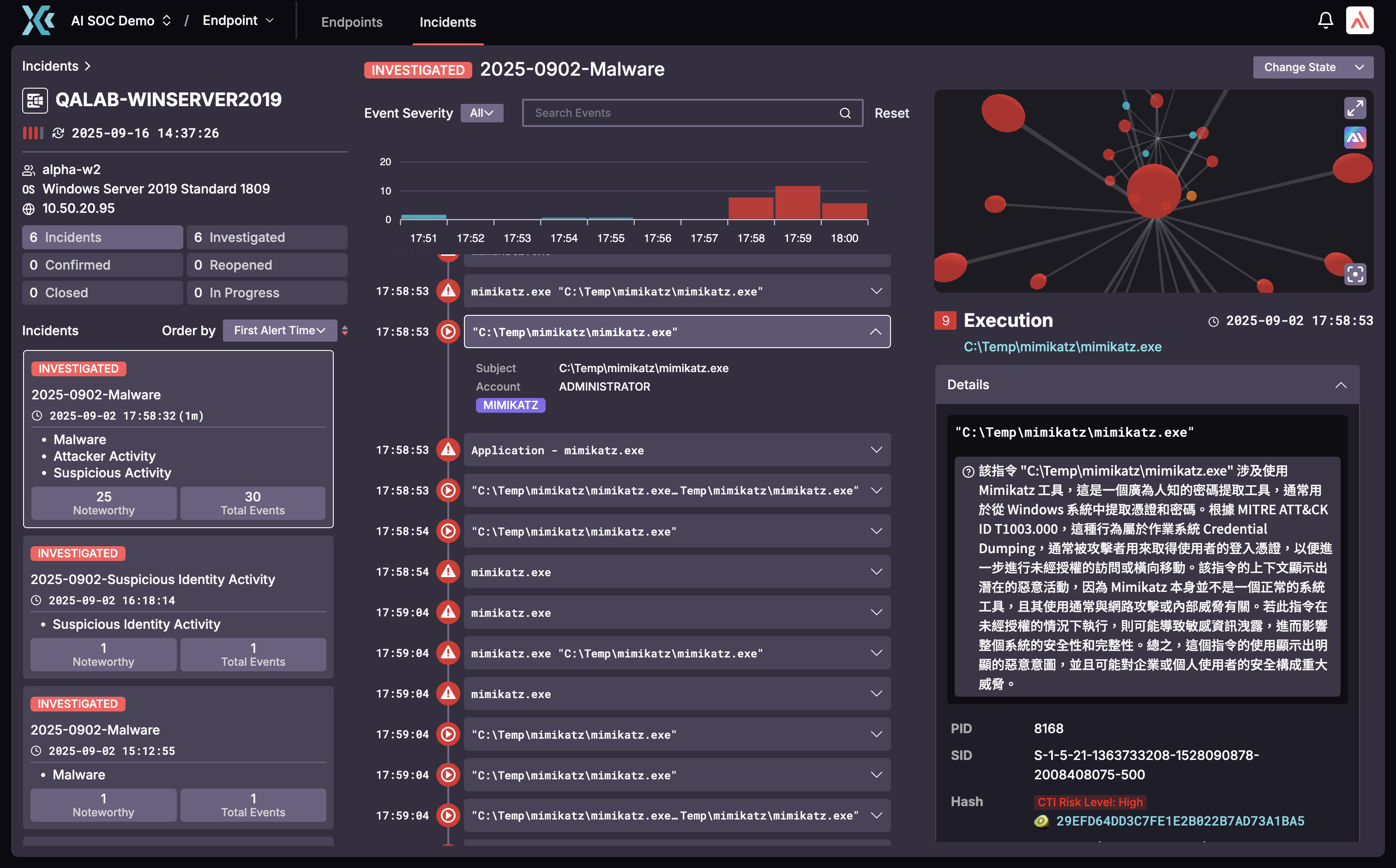Screen dimensions: 1396x868
Task: Toggle the 0 Confirmed filter
Action: point(102,265)
